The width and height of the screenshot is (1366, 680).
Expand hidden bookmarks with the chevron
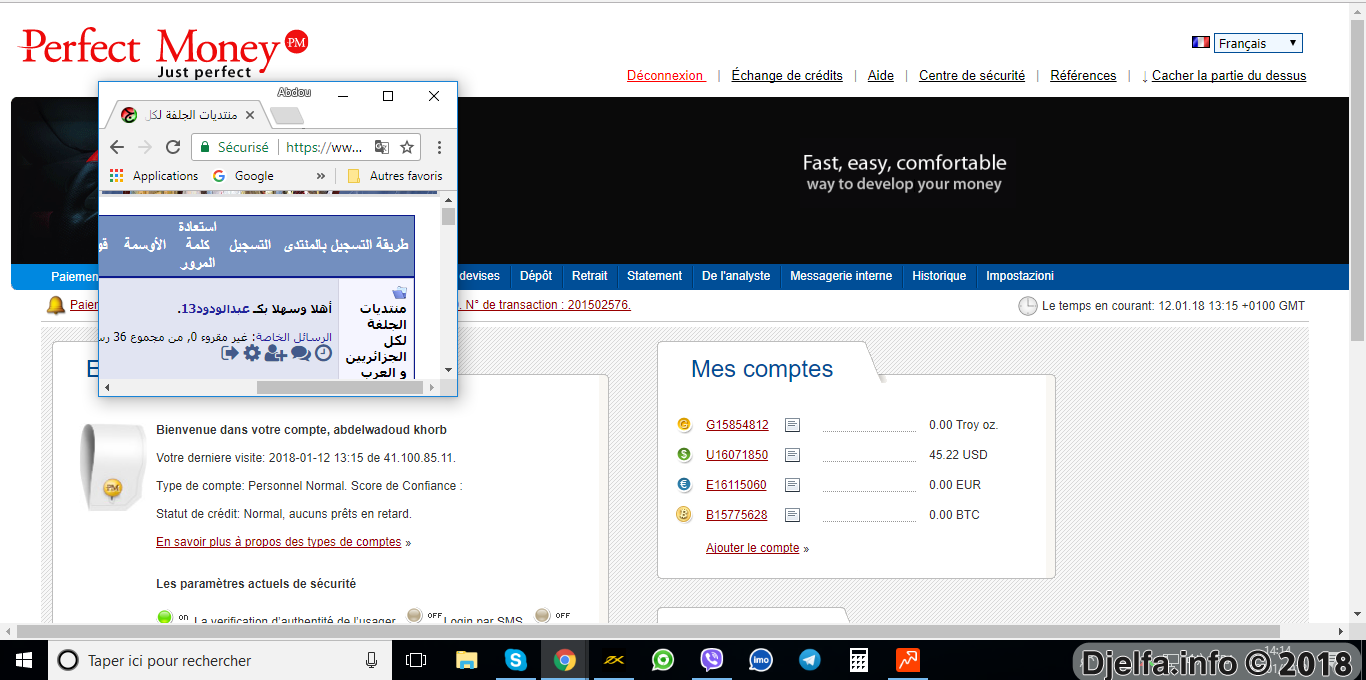[x=321, y=176]
